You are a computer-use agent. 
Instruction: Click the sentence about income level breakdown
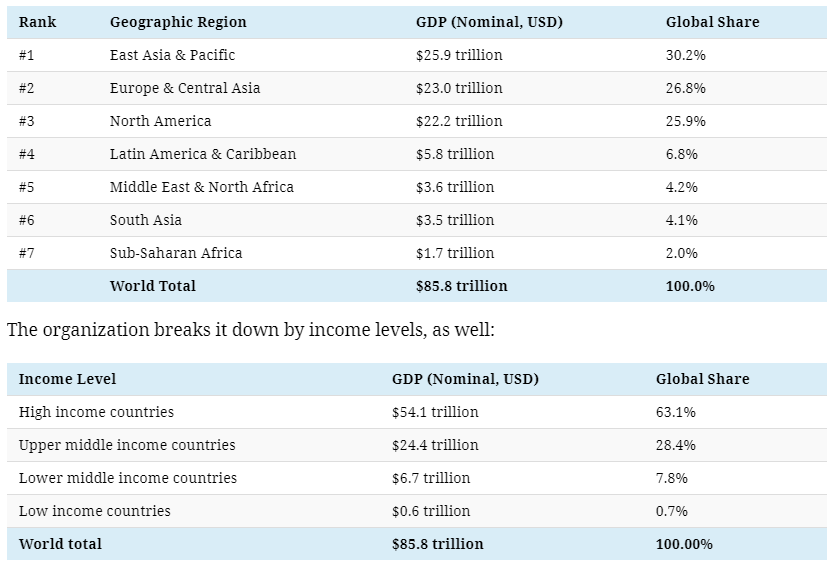251,330
